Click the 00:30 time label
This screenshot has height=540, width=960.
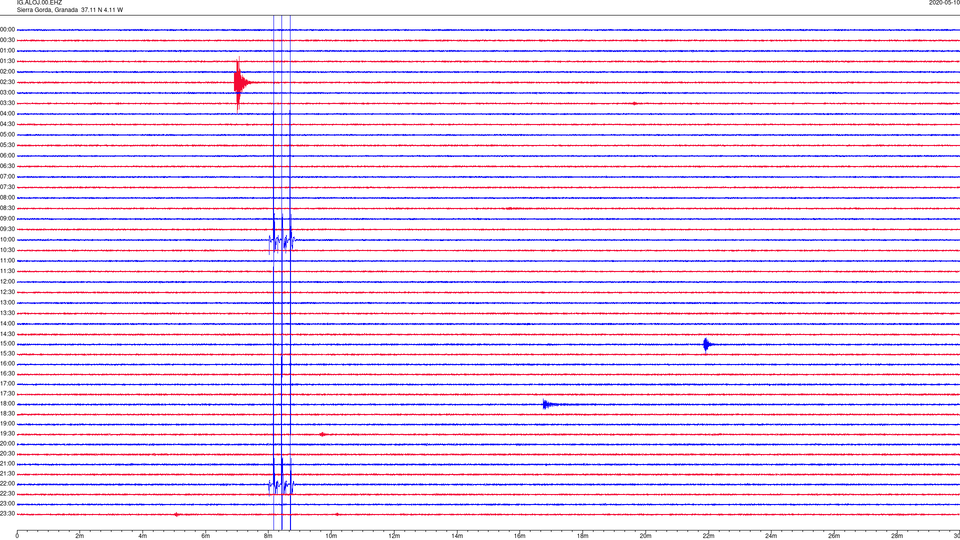[x=8, y=40]
